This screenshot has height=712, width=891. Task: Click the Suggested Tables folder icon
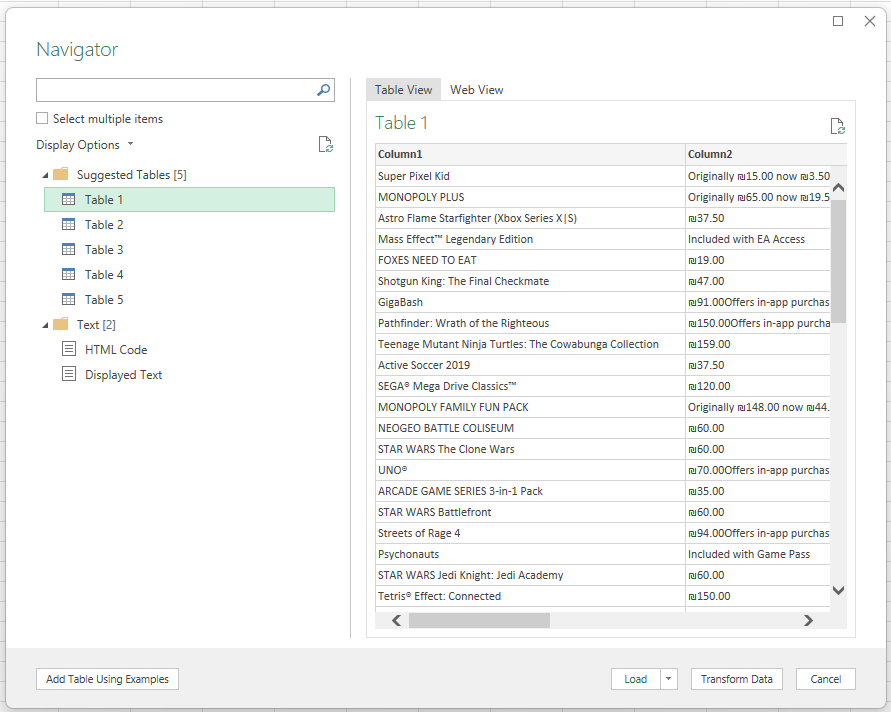coord(60,174)
